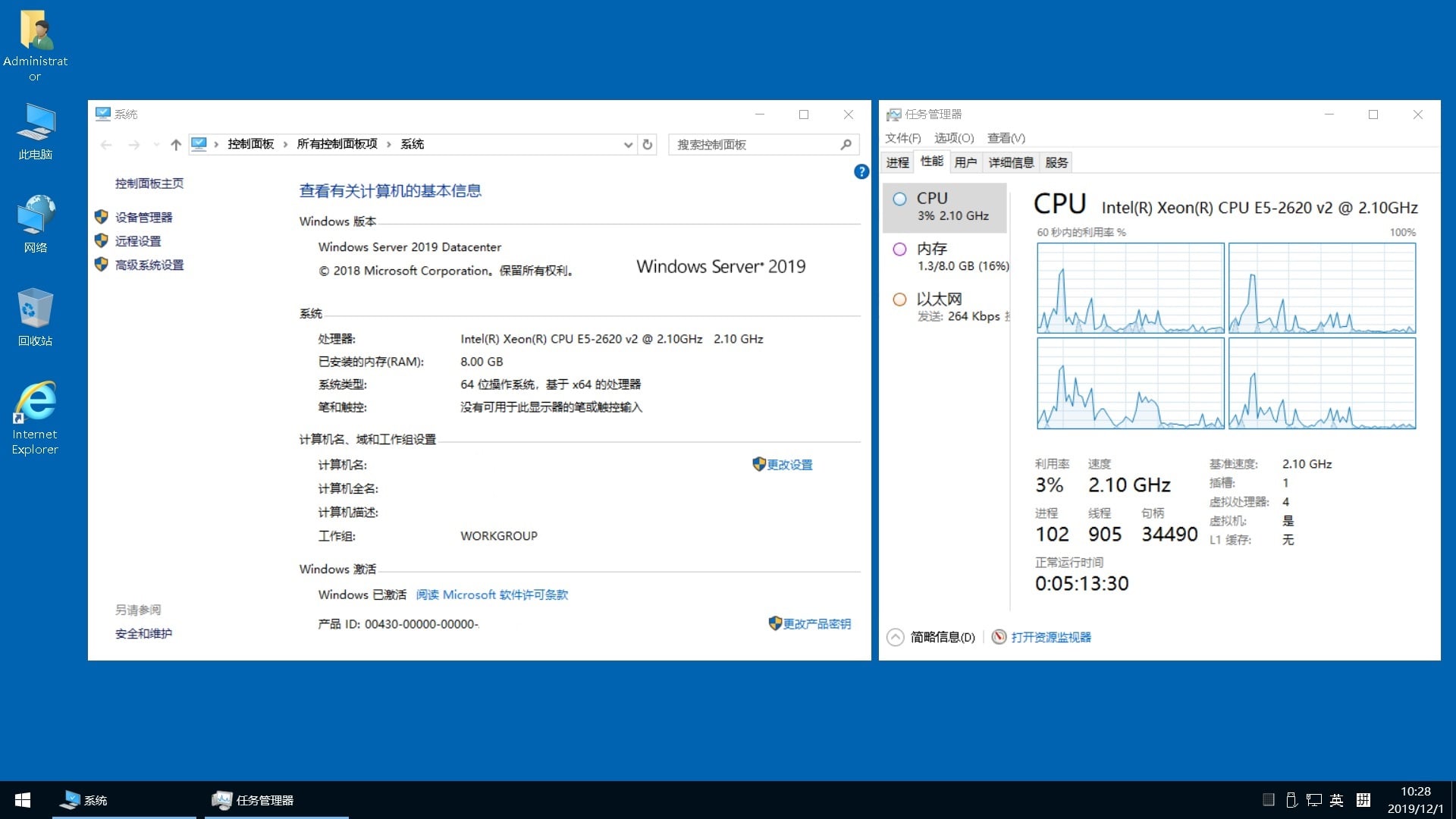Click the 任务管理器 window title icon

pyautogui.click(x=894, y=114)
